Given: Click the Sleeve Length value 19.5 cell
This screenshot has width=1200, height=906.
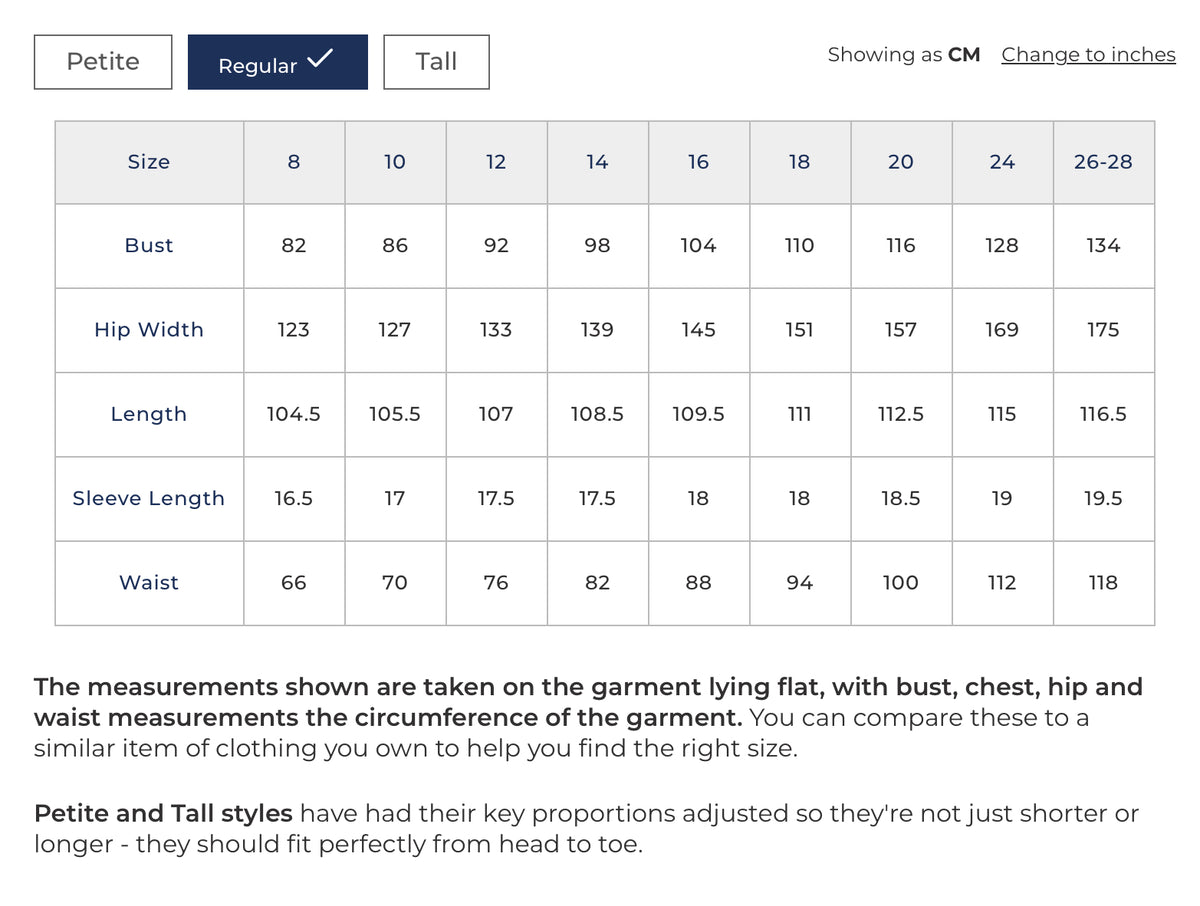Looking at the screenshot, I should 1103,499.
